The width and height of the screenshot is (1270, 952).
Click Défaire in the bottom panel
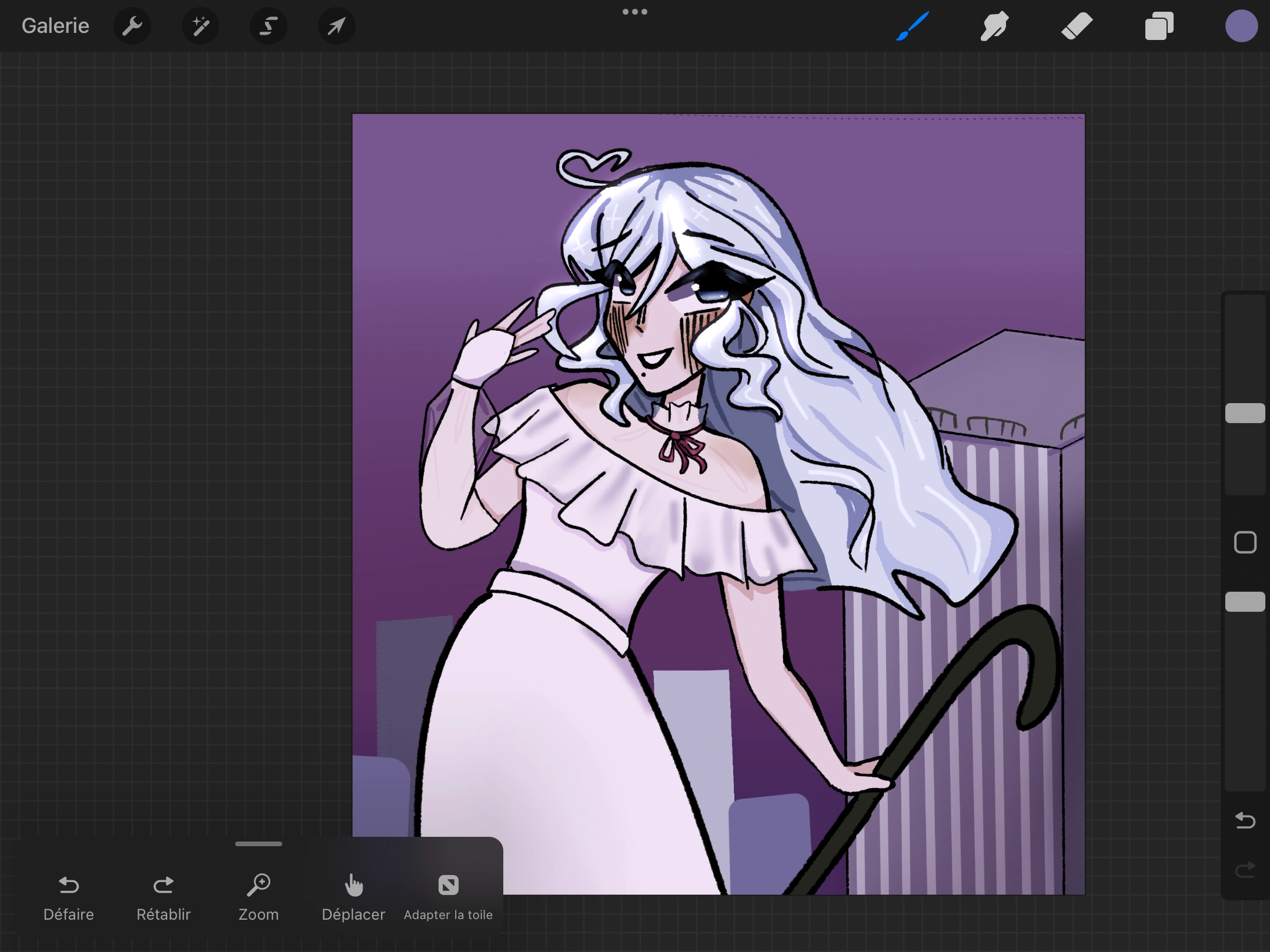coord(69,897)
